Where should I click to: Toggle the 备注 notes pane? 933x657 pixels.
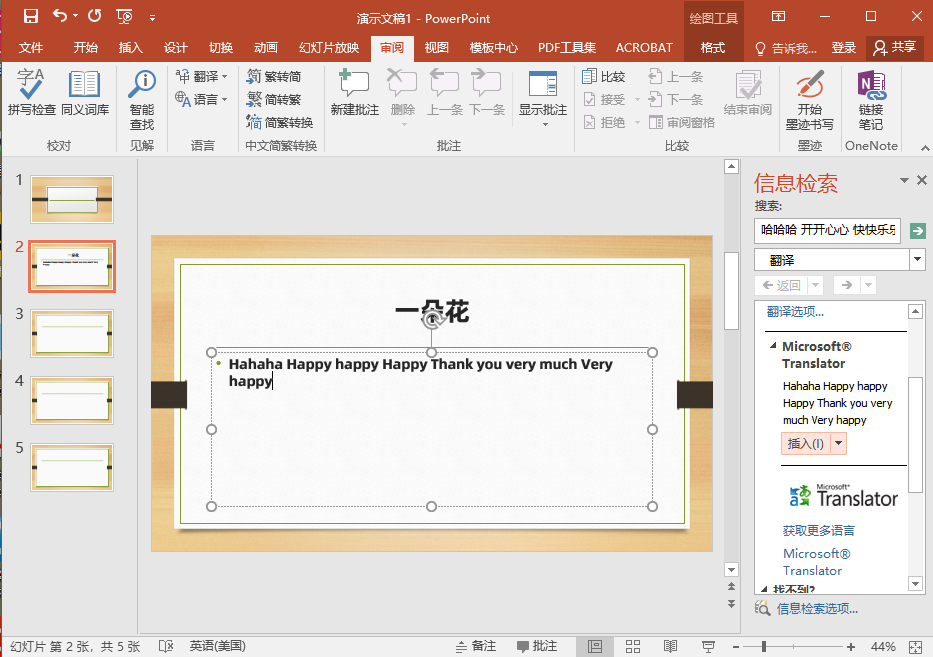coord(474,646)
